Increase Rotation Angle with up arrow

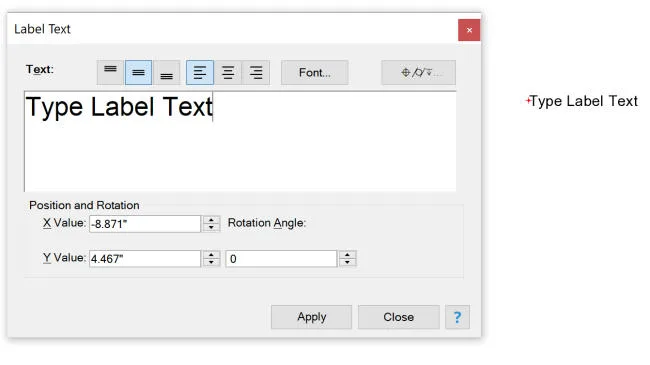click(347, 255)
